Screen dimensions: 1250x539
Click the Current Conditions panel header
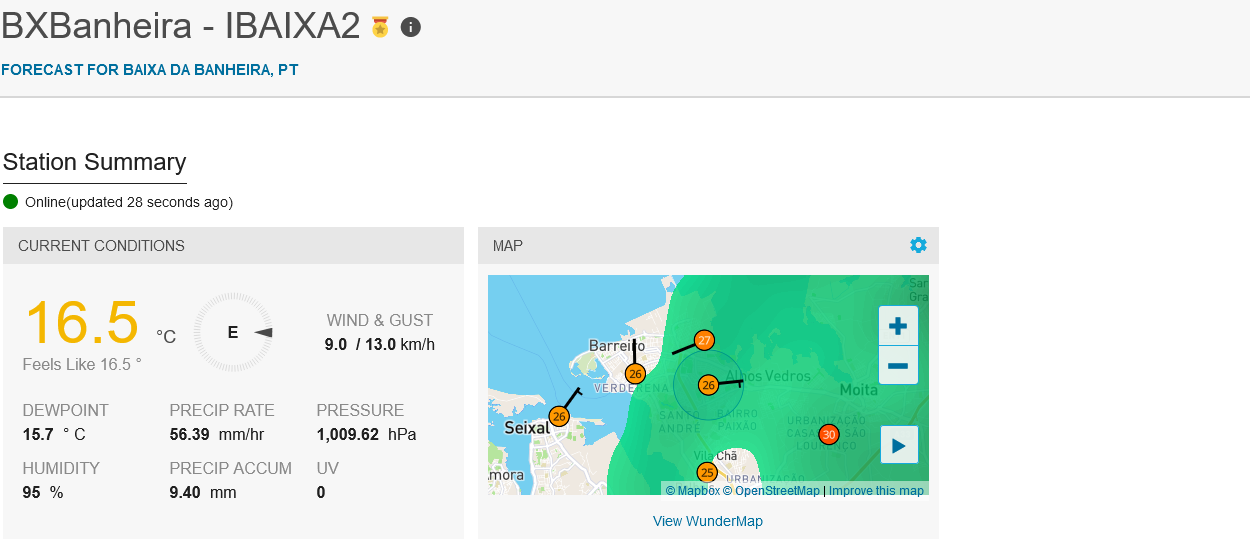point(233,246)
